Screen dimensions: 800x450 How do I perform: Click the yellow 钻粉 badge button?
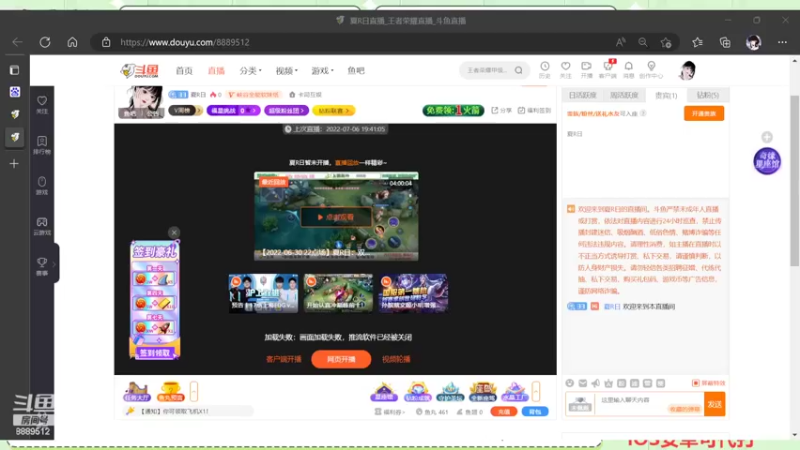(334, 110)
